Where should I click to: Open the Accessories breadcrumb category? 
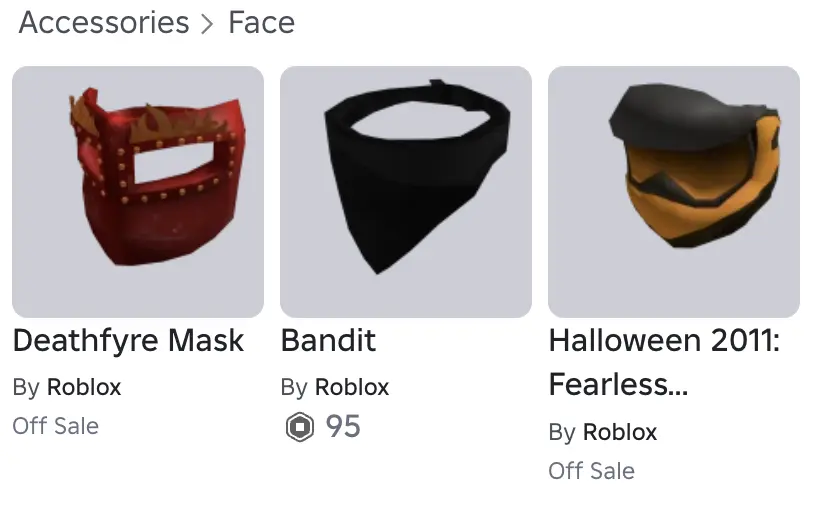103,22
